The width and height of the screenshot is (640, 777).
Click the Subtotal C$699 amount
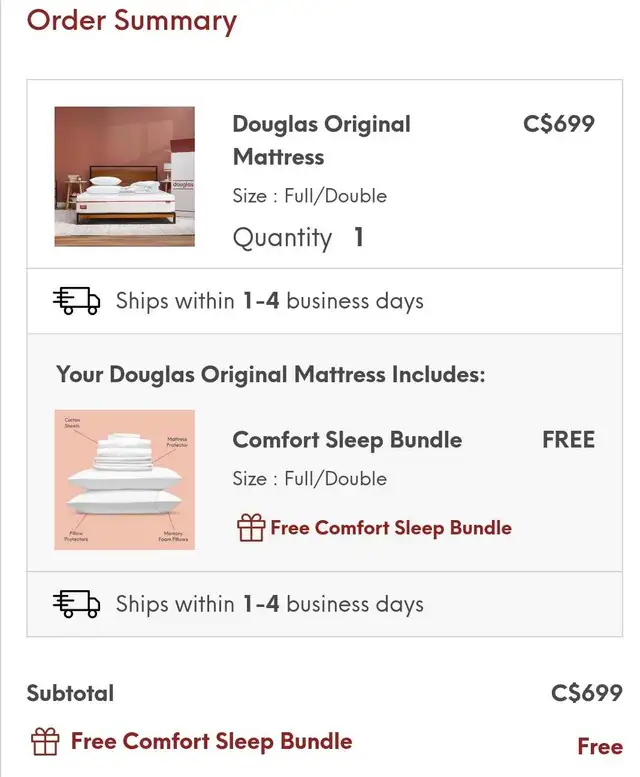[x=587, y=693]
